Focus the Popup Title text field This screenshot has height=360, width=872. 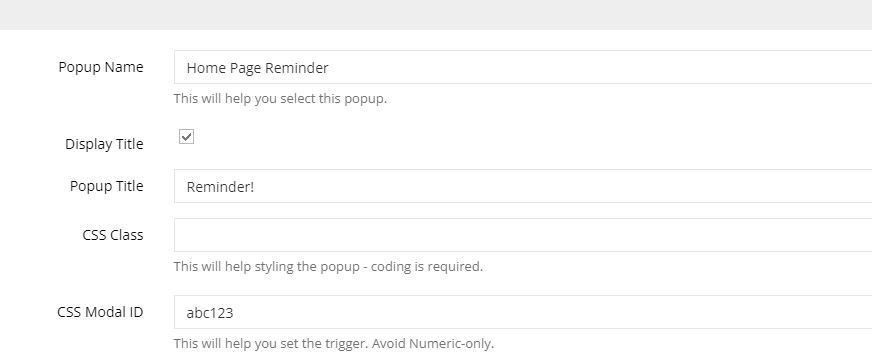523,186
